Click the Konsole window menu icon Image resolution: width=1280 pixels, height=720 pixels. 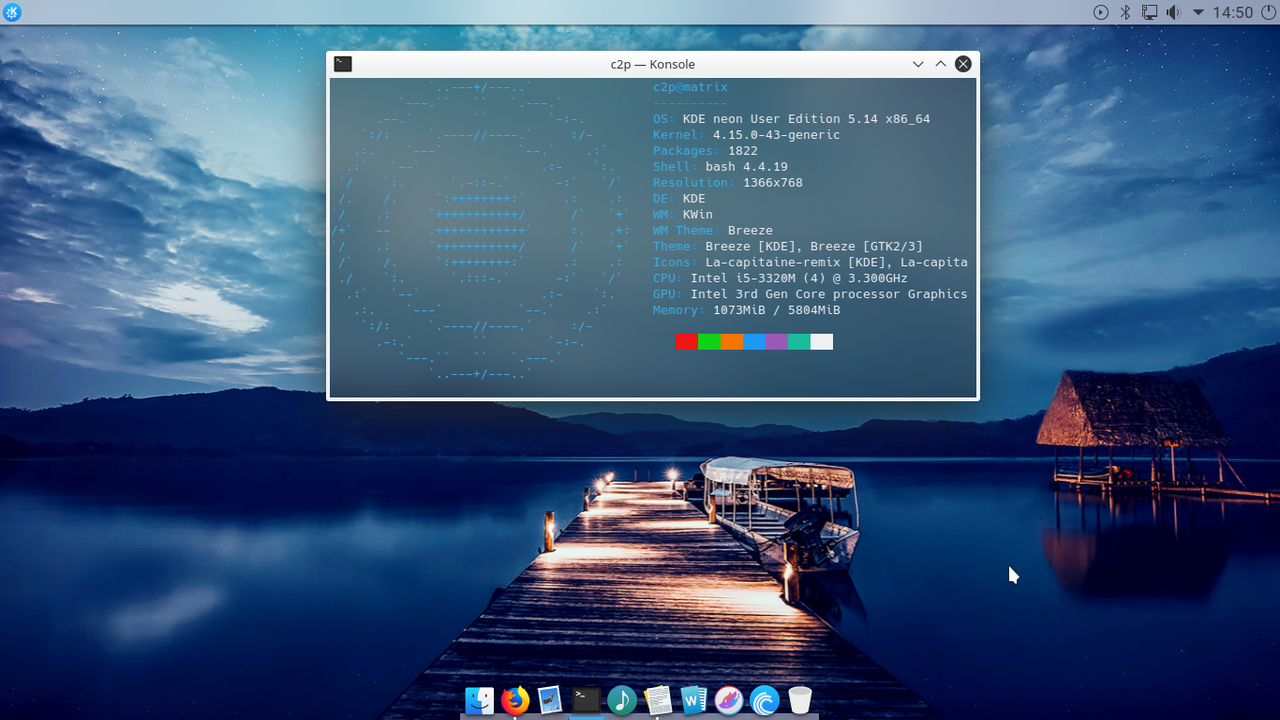click(343, 64)
